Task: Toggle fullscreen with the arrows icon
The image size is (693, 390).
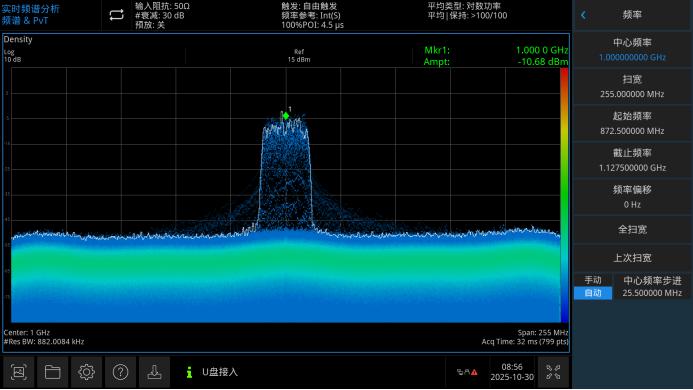Action: pos(553,372)
